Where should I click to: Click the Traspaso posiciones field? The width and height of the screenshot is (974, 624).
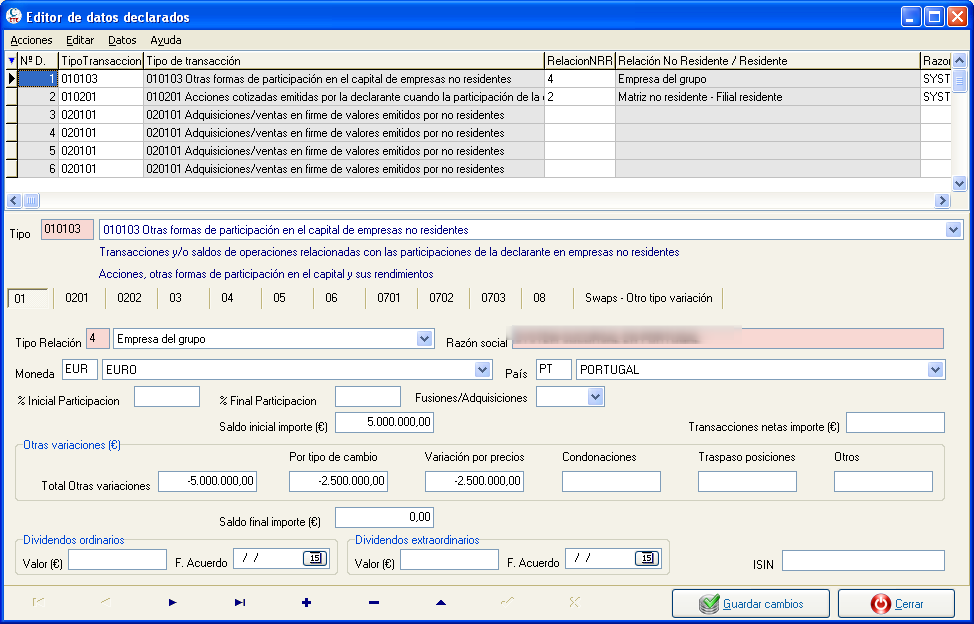pyautogui.click(x=747, y=481)
